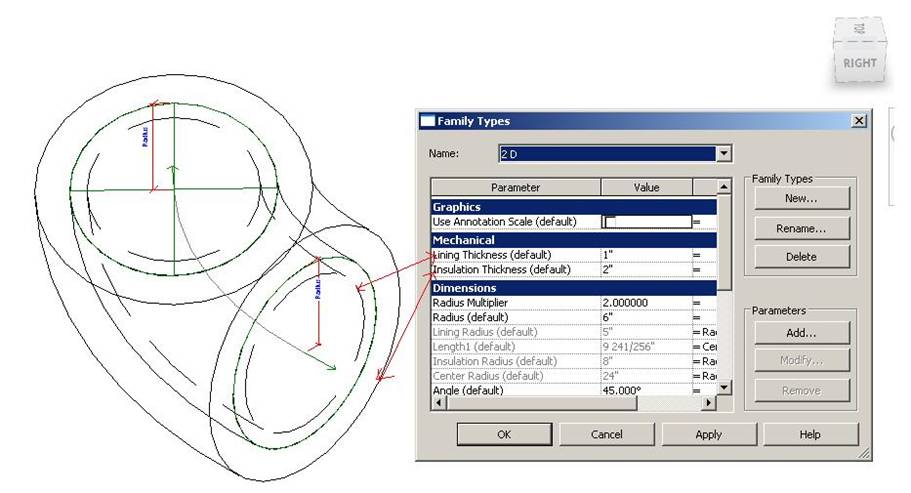Click the horizontal scrollbar left arrow

(438, 402)
